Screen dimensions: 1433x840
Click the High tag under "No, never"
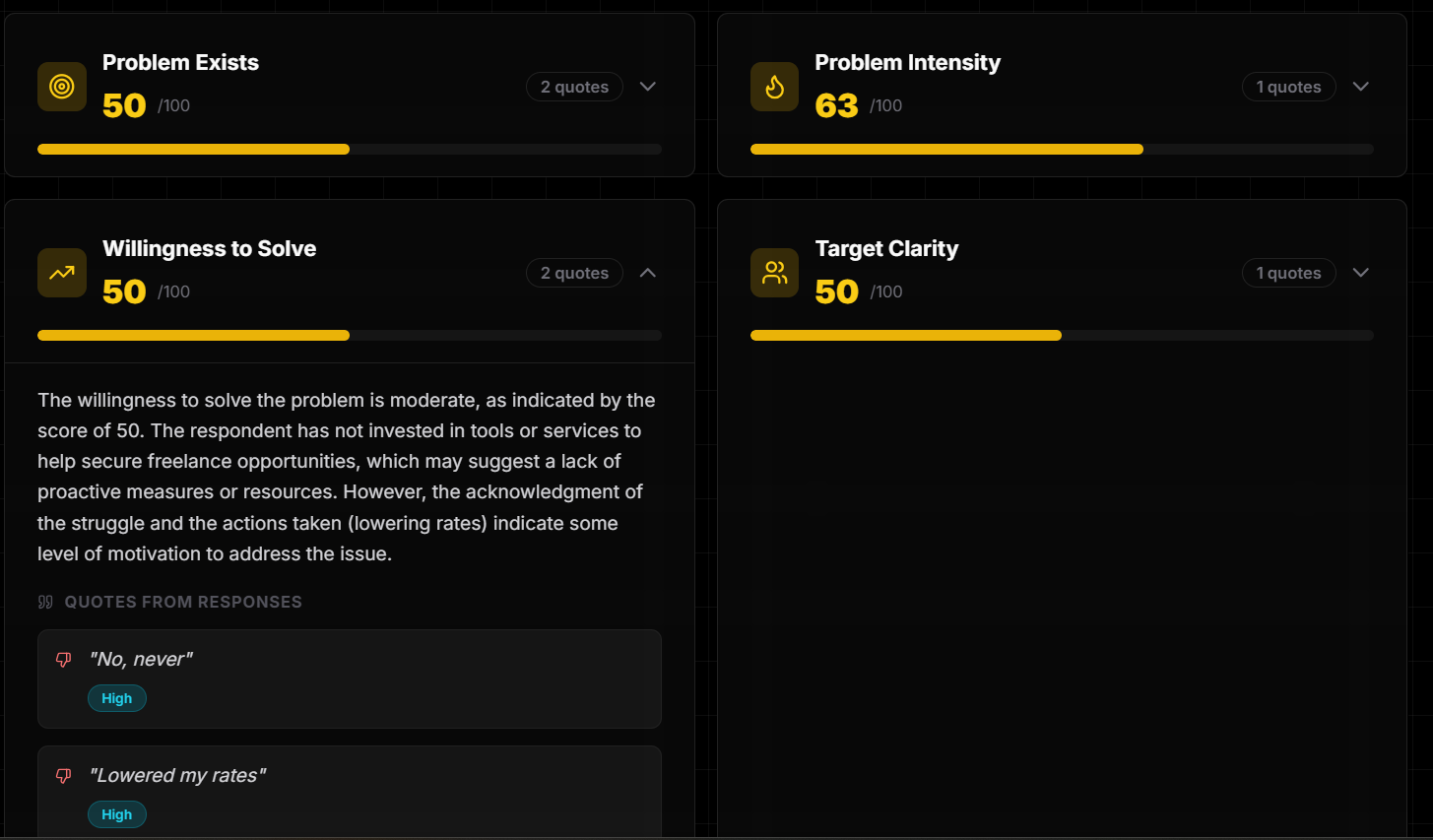tap(117, 698)
